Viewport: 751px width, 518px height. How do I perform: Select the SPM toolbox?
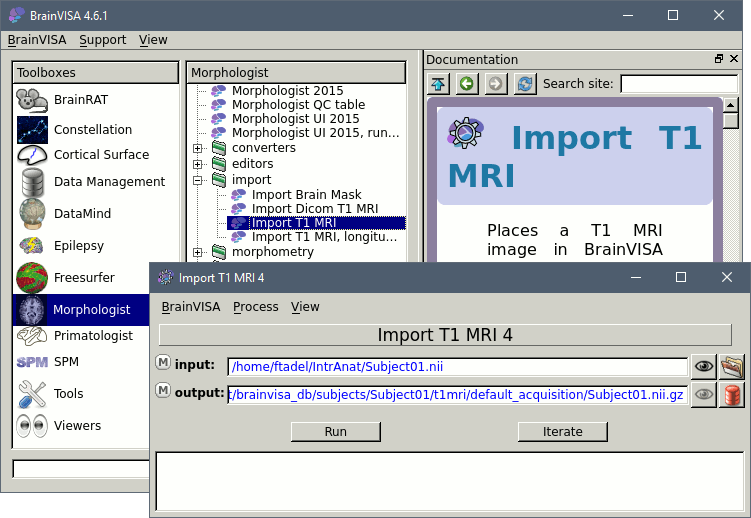(x=66, y=361)
